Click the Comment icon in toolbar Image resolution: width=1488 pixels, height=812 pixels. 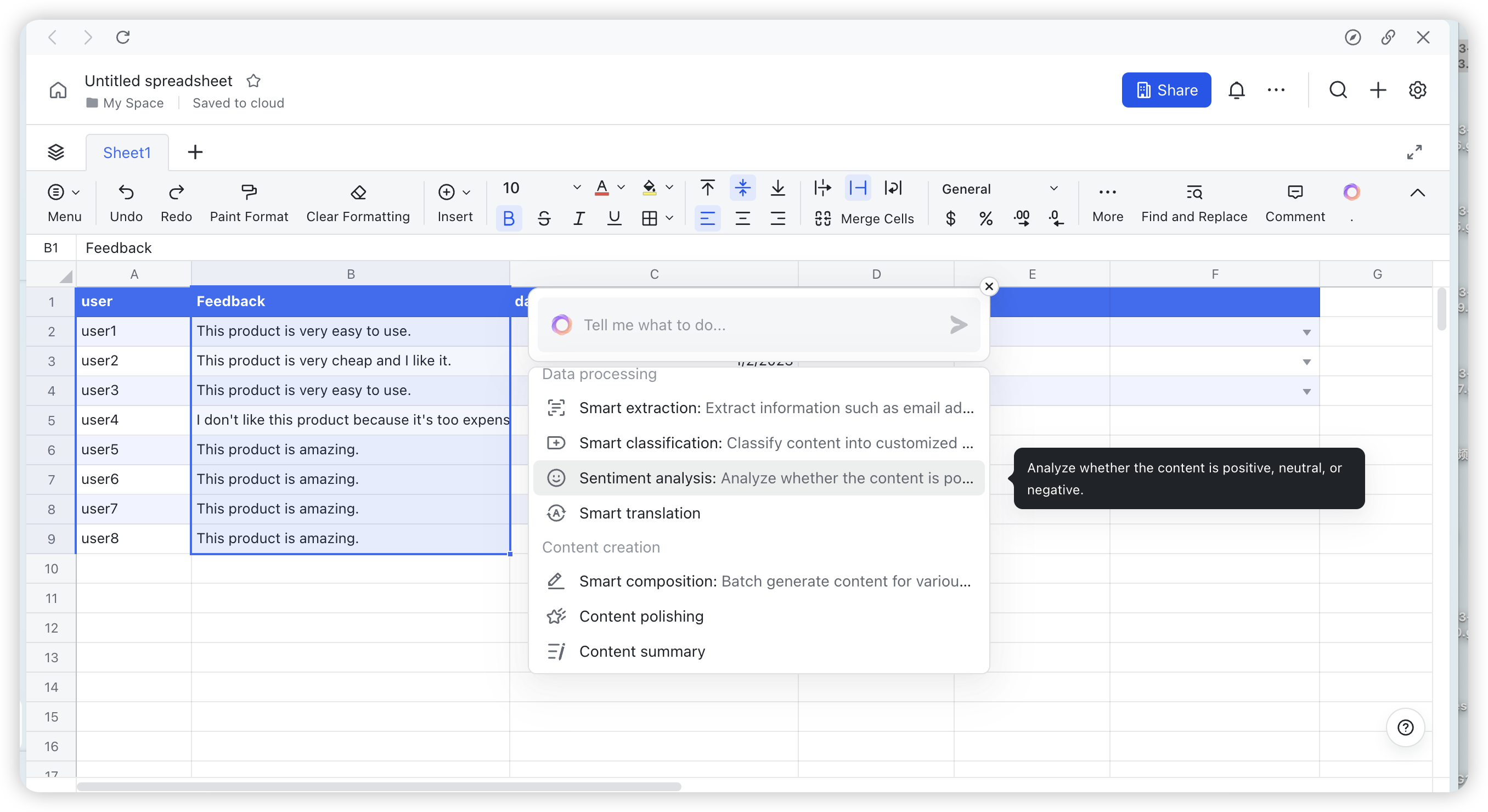tap(1295, 191)
